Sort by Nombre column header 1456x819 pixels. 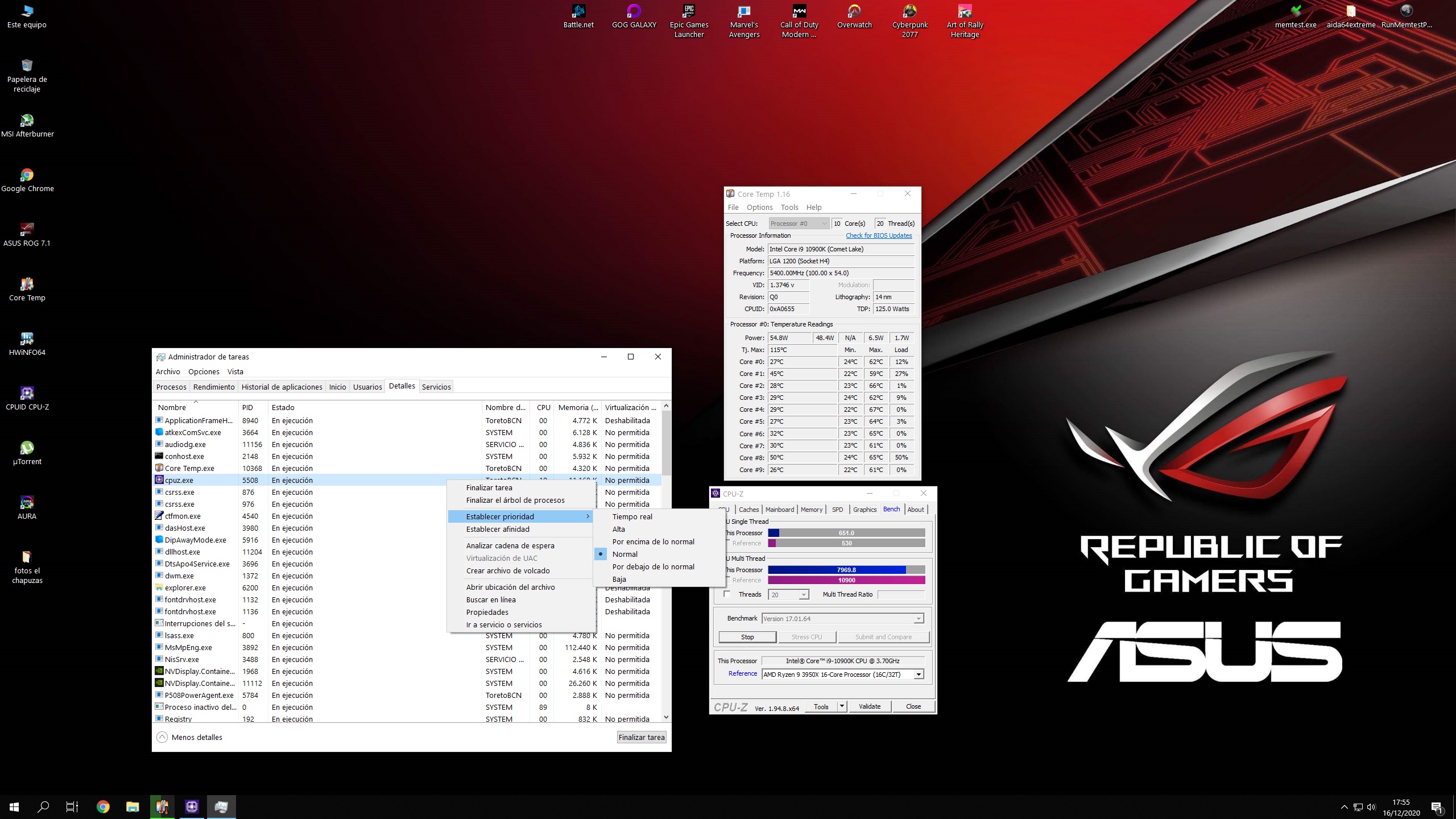(x=196, y=407)
